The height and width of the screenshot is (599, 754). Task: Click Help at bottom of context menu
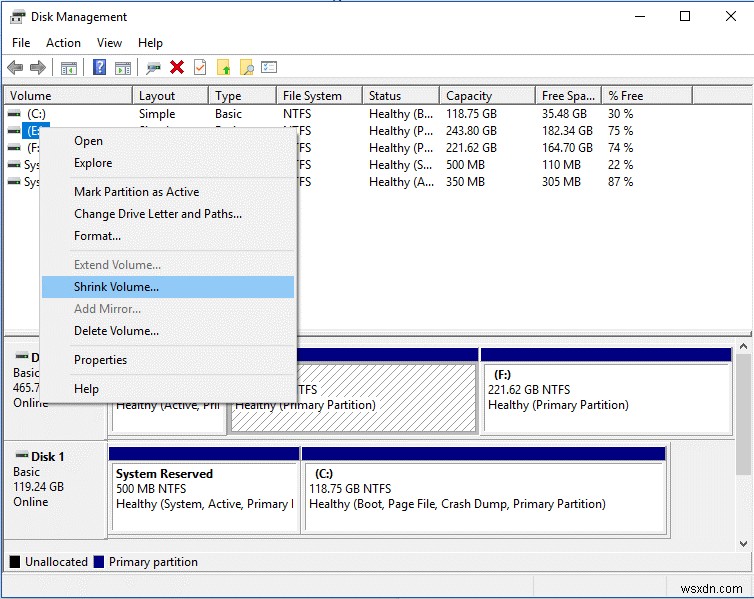coord(168,389)
